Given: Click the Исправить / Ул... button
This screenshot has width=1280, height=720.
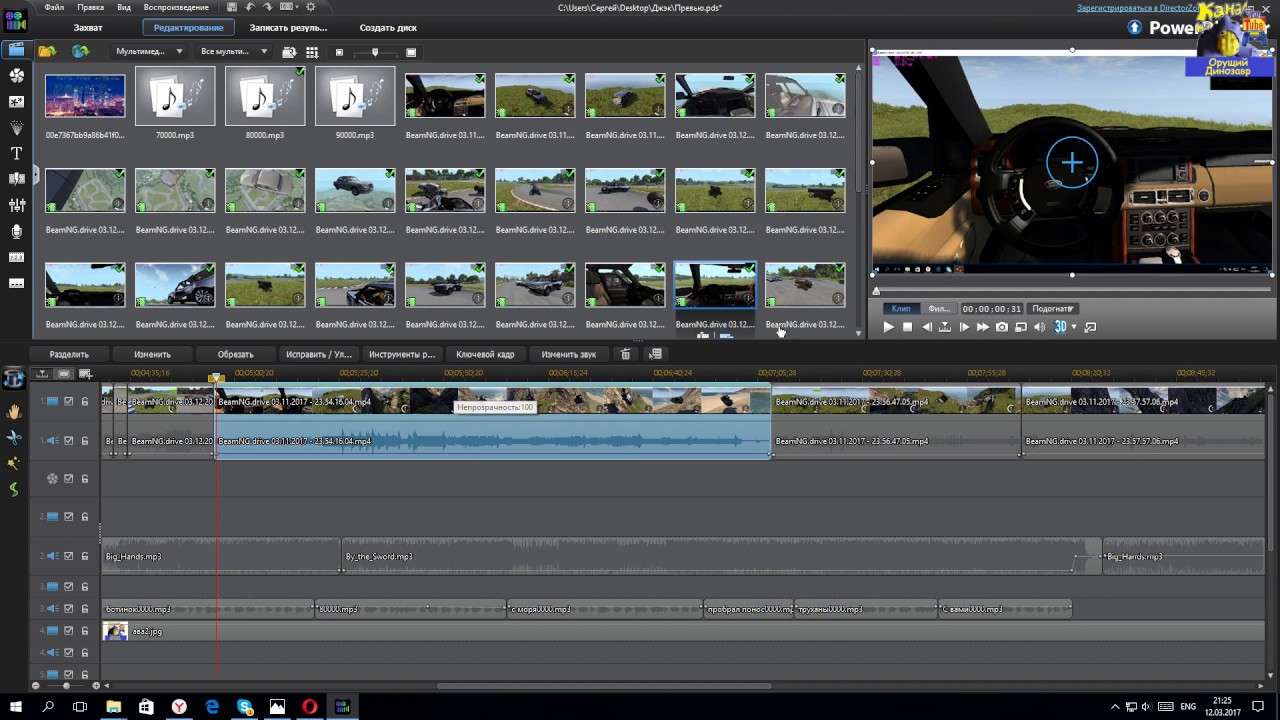Looking at the screenshot, I should pos(319,354).
